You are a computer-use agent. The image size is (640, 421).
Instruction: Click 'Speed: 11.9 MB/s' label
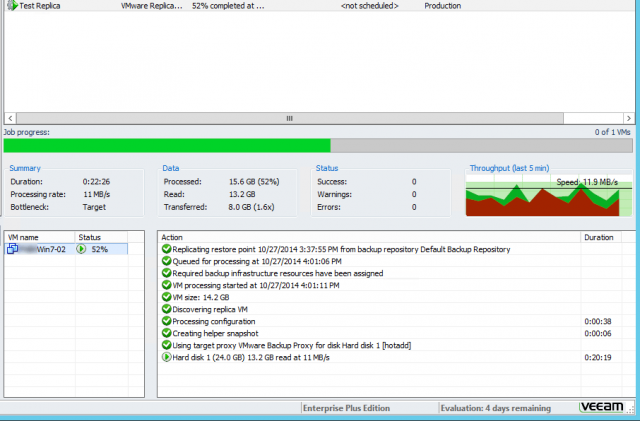587,182
